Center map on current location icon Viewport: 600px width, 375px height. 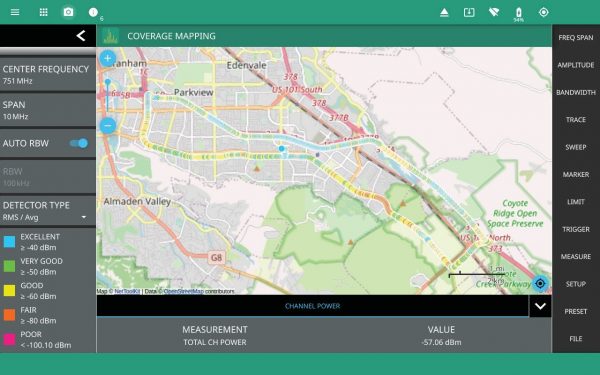coord(540,284)
